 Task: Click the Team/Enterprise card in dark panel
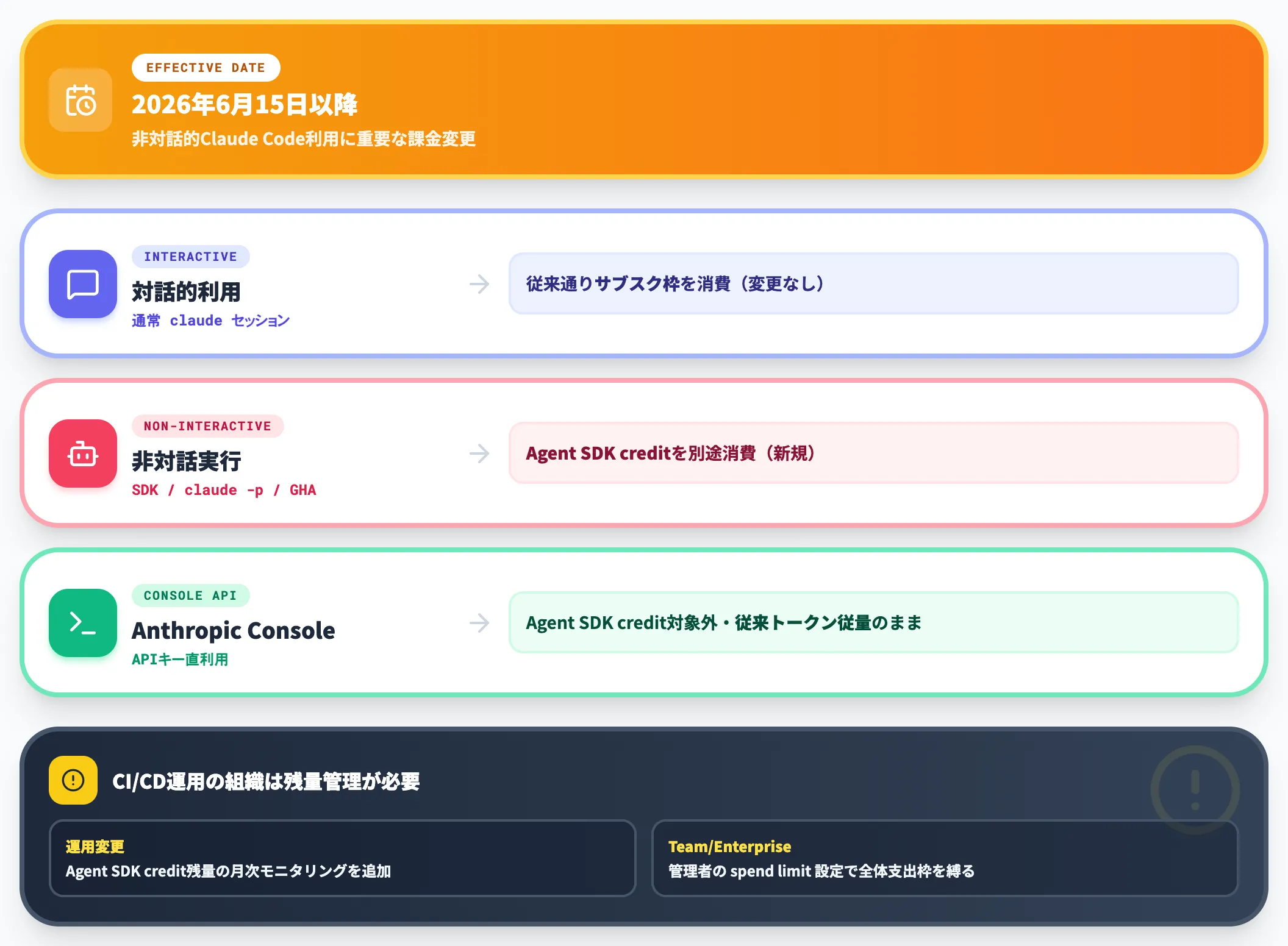945,858
